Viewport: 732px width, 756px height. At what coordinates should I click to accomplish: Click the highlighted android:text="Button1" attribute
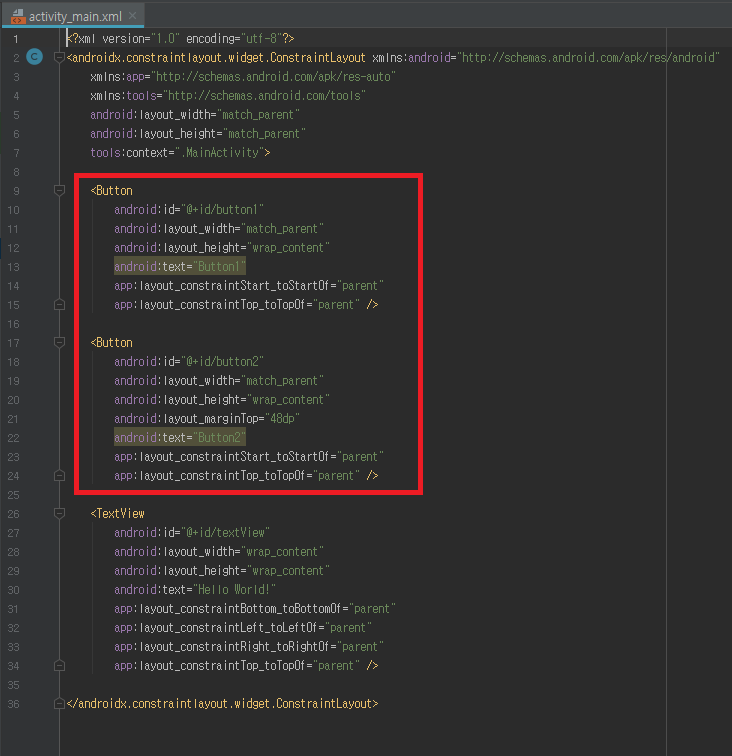[180, 267]
